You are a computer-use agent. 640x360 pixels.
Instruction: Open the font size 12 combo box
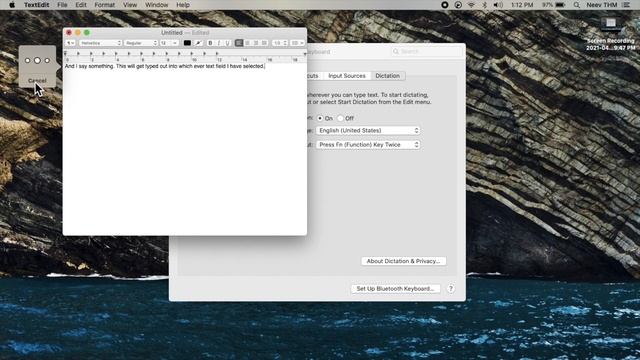point(169,43)
